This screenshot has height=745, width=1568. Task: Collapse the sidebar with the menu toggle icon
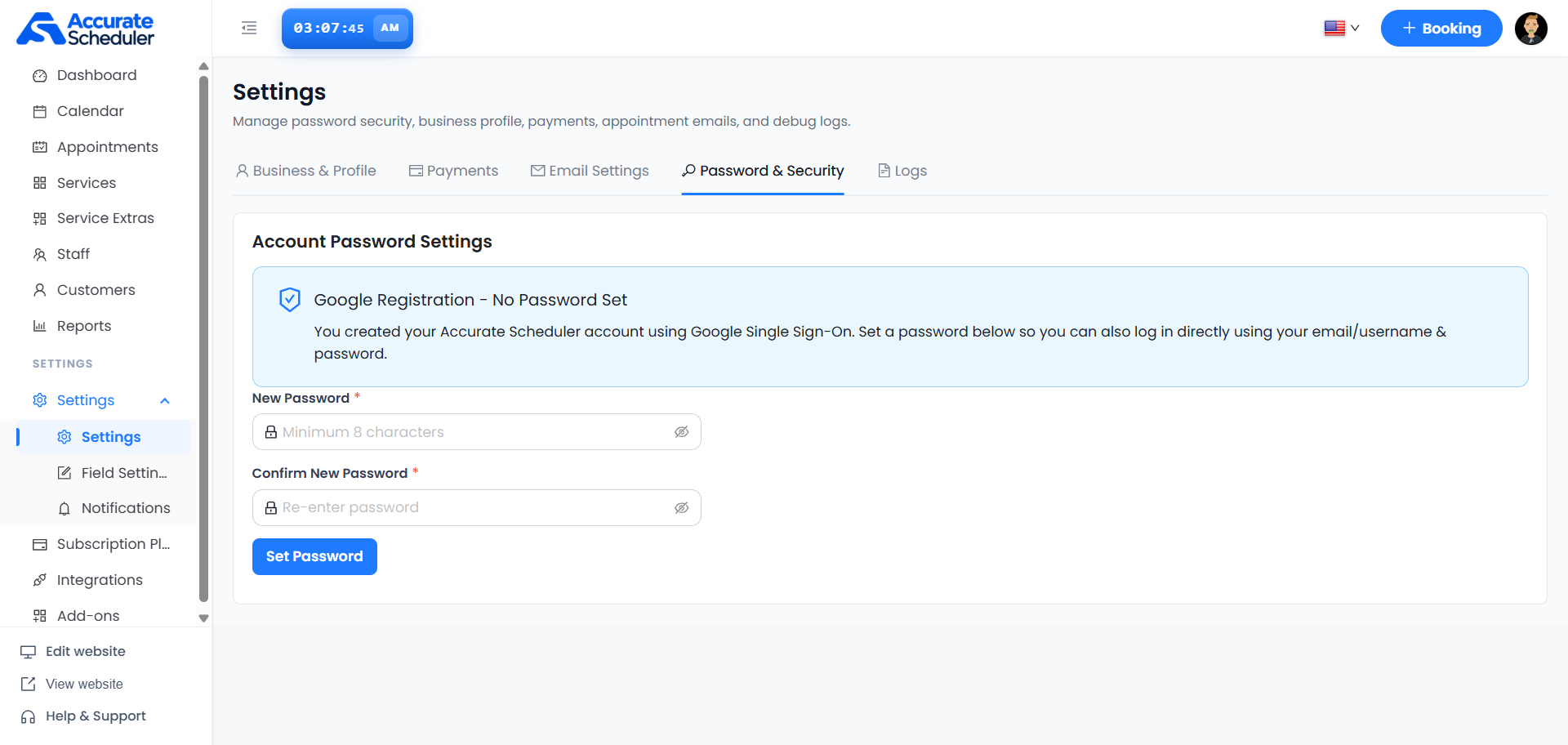pyautogui.click(x=249, y=28)
